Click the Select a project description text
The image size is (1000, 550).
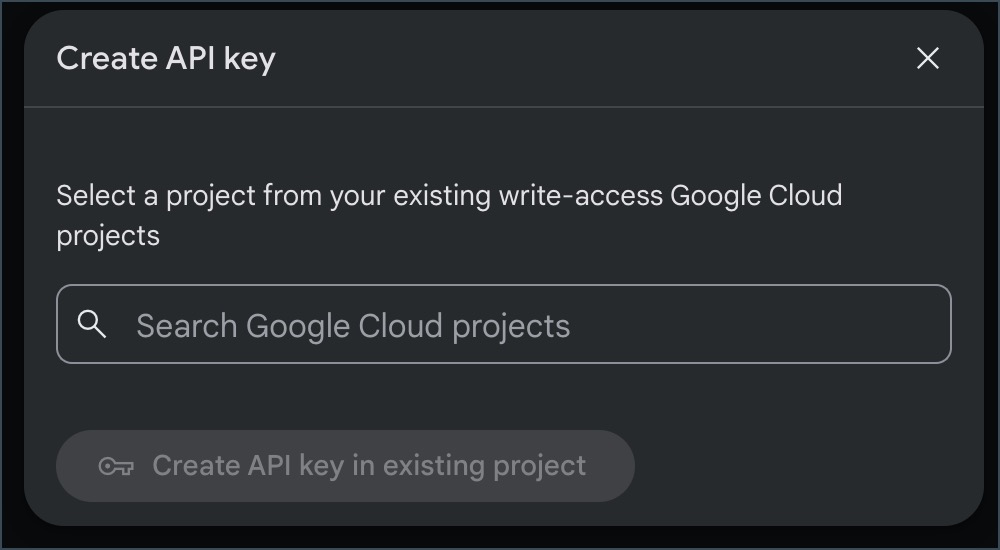pos(449,215)
